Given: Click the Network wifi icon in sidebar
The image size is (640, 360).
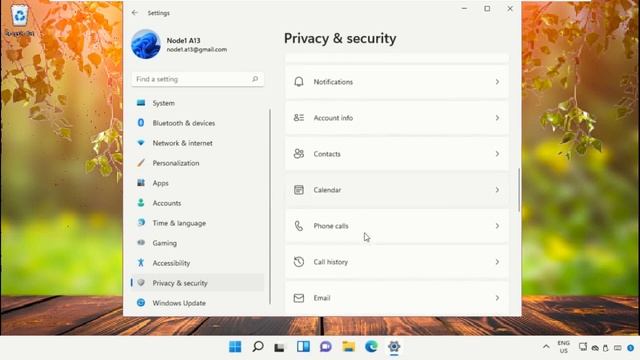Looking at the screenshot, I should click(141, 143).
